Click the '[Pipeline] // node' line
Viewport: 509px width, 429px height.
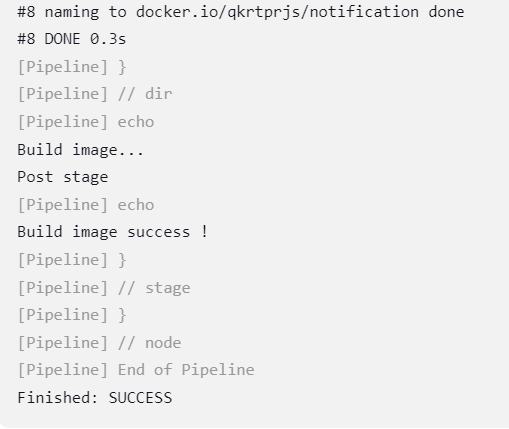[99, 343]
